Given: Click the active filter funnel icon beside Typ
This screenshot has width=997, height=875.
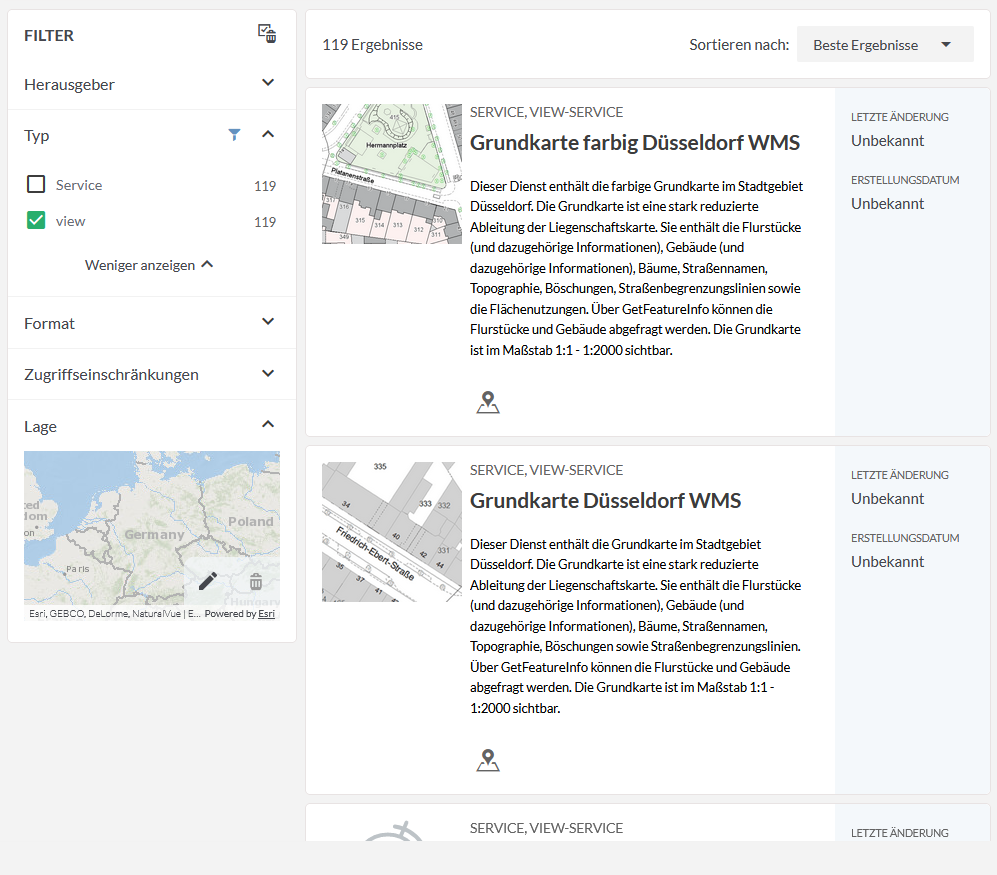Looking at the screenshot, I should pyautogui.click(x=234, y=134).
